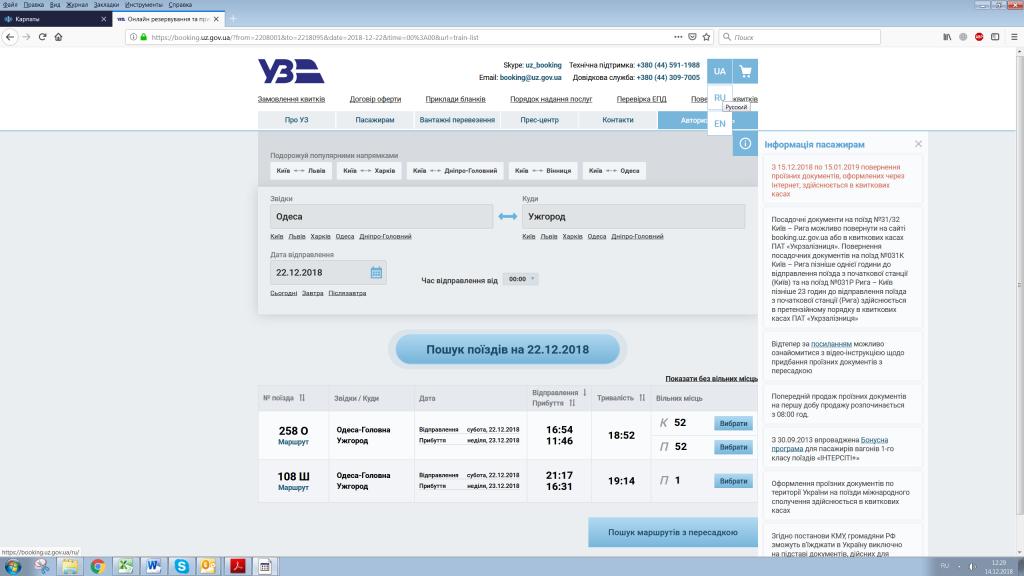
Task: Open the UA language selector
Action: click(x=720, y=72)
